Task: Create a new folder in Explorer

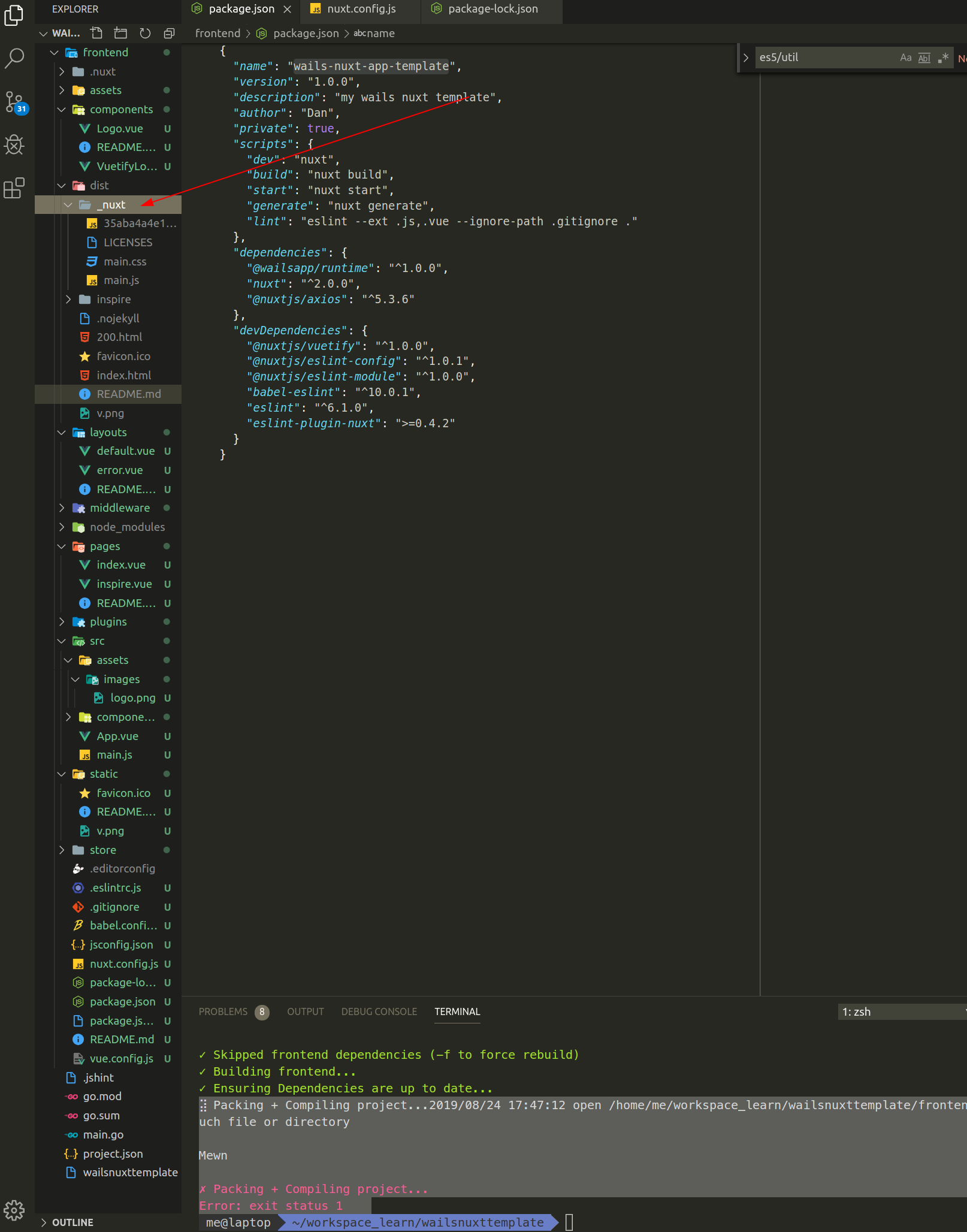Action: pos(120,33)
